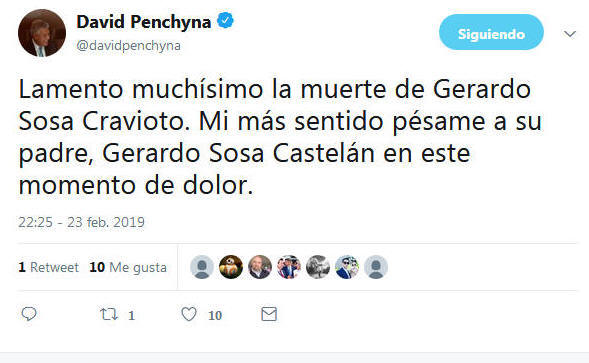Open David Penchyna's profile picture

(x=42, y=33)
